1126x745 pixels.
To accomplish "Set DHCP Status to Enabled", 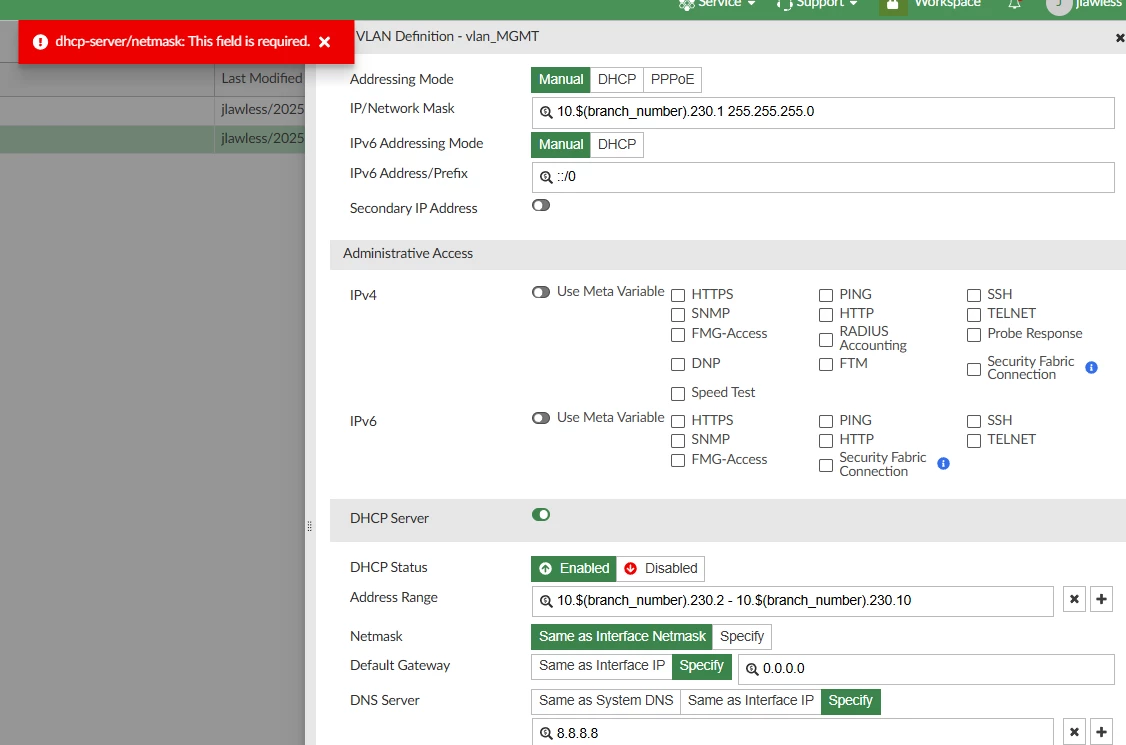I will pyautogui.click(x=574, y=568).
